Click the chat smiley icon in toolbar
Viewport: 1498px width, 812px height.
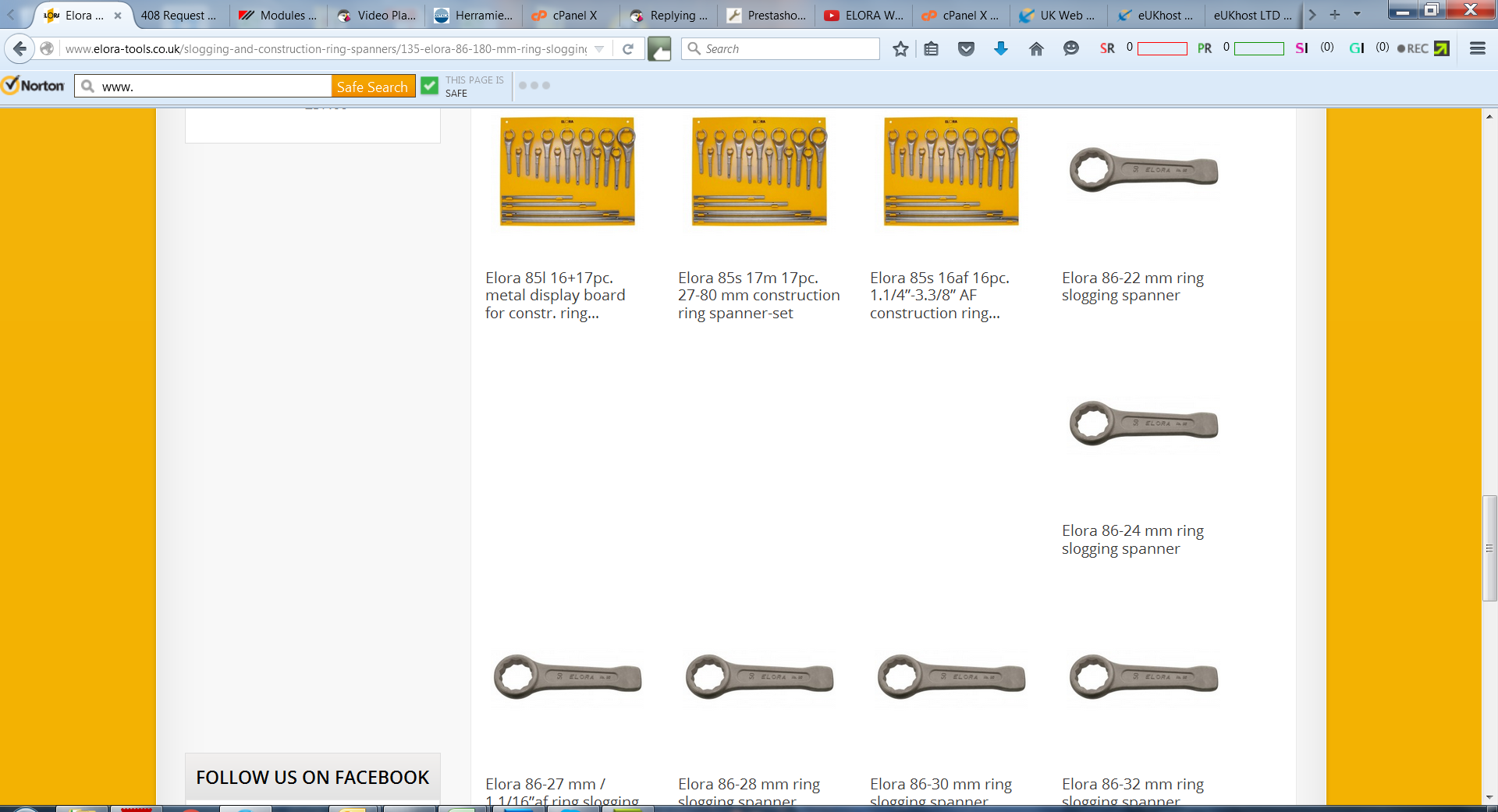click(x=1071, y=48)
